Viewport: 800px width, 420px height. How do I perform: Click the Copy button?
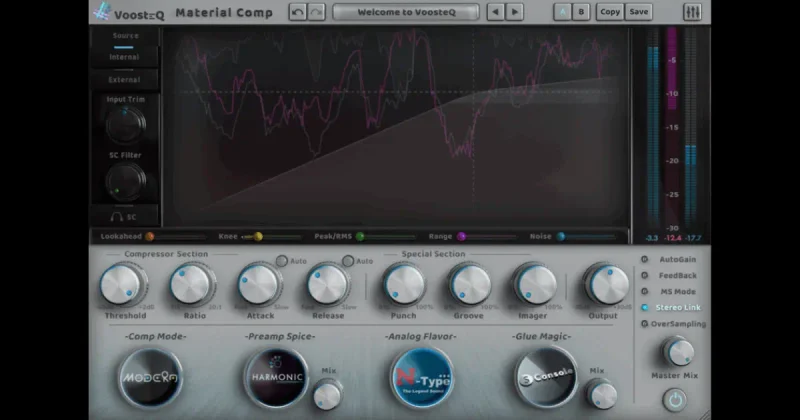(610, 12)
